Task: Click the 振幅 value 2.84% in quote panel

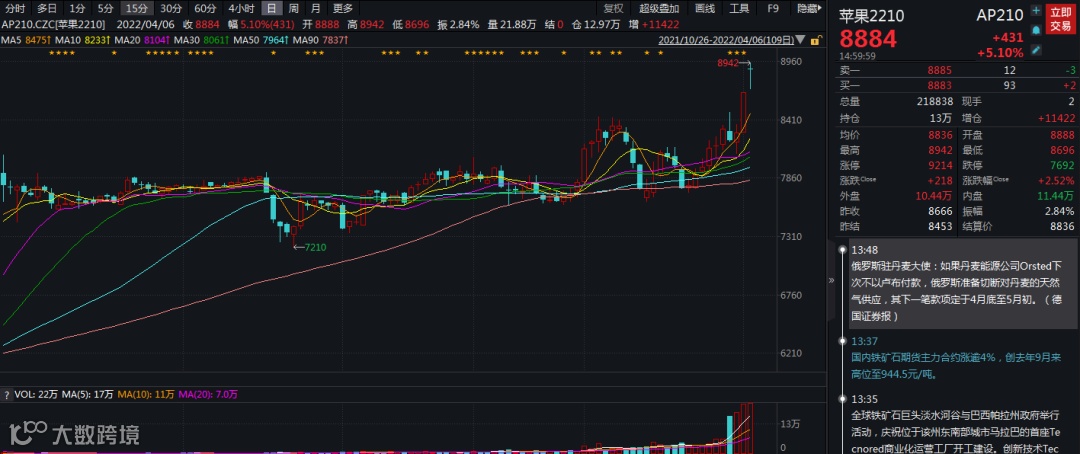Action: [1060, 211]
